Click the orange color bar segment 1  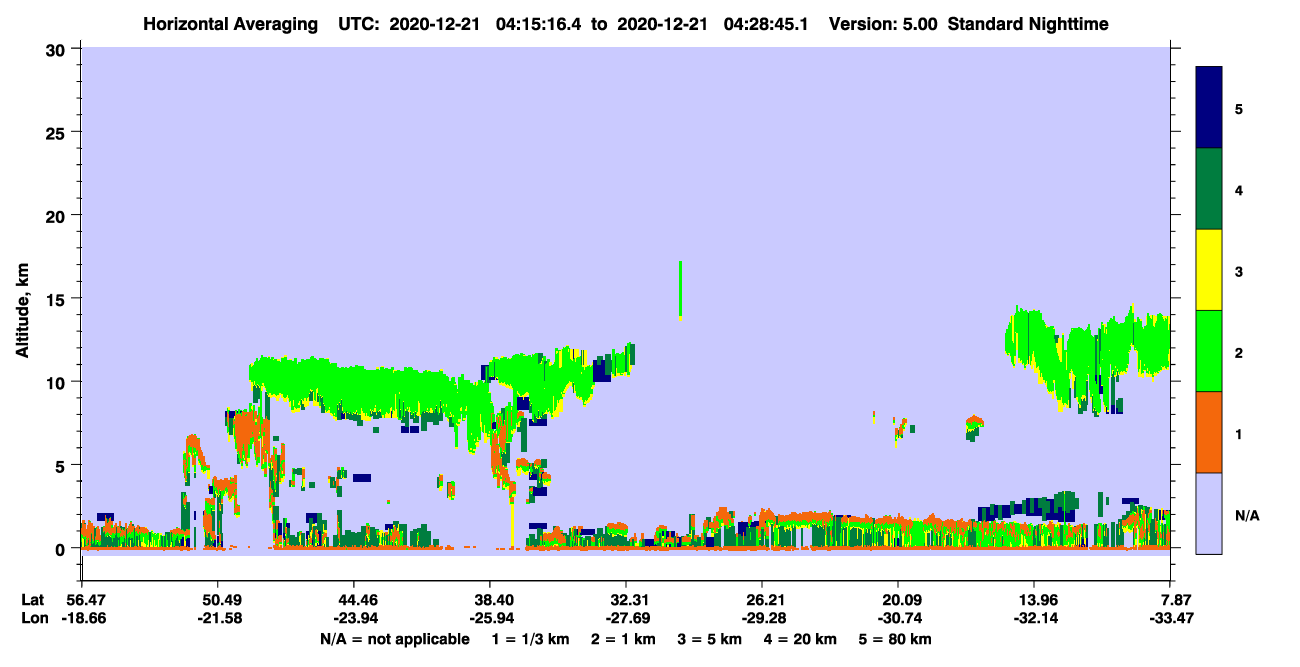click(1209, 432)
